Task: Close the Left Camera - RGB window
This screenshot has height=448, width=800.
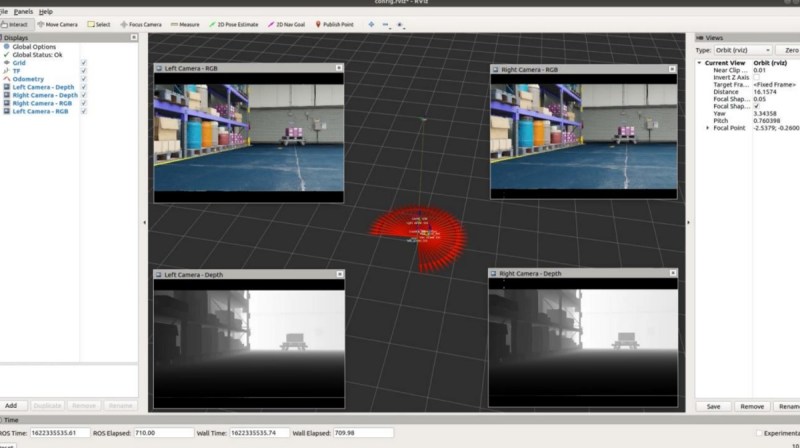Action: click(x=339, y=68)
